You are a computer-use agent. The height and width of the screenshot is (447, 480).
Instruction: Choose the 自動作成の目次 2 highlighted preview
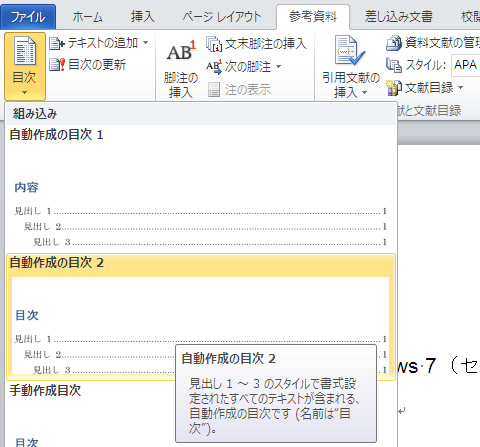201,317
